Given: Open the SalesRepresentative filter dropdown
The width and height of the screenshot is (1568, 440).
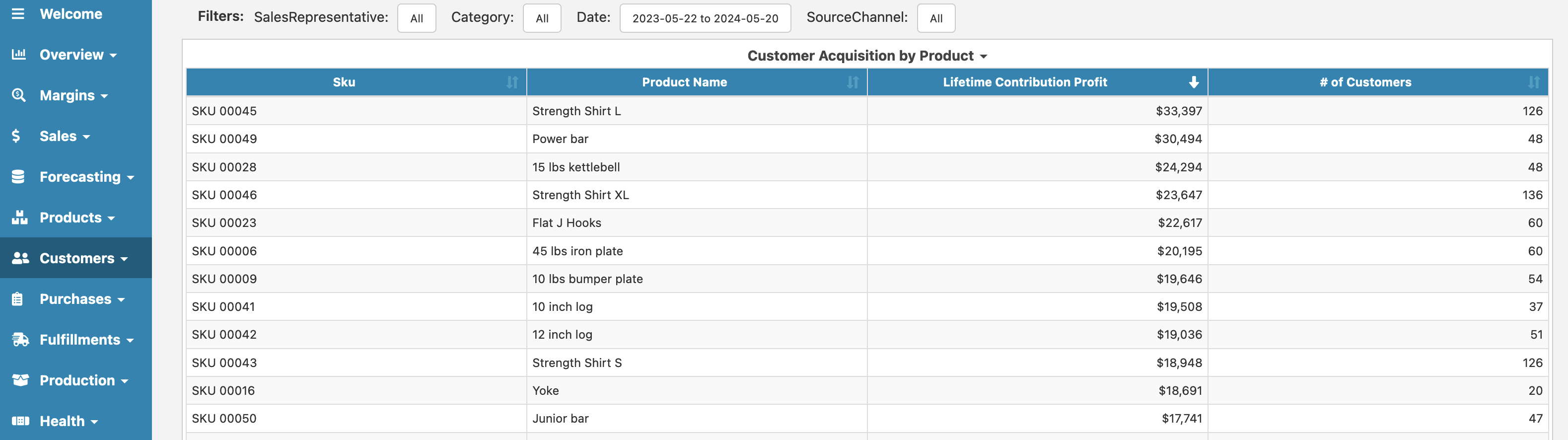Looking at the screenshot, I should [x=417, y=18].
